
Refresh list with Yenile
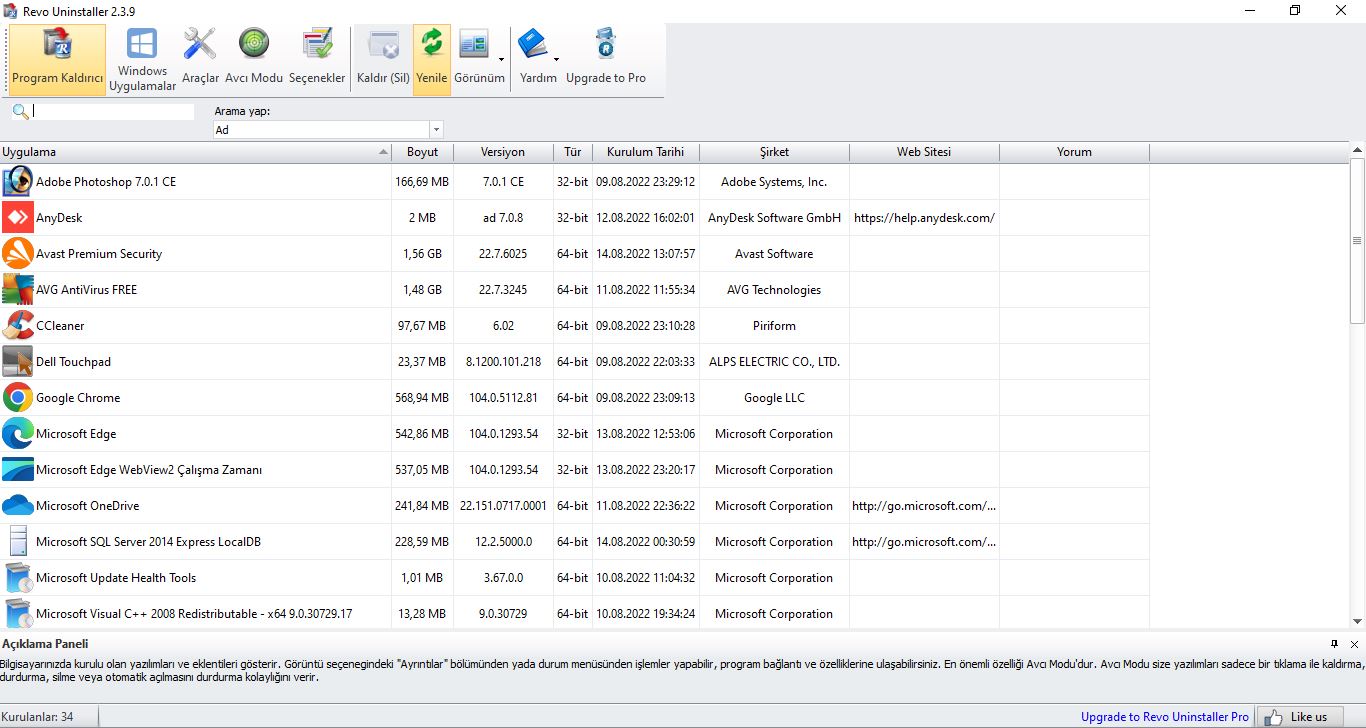coord(432,60)
